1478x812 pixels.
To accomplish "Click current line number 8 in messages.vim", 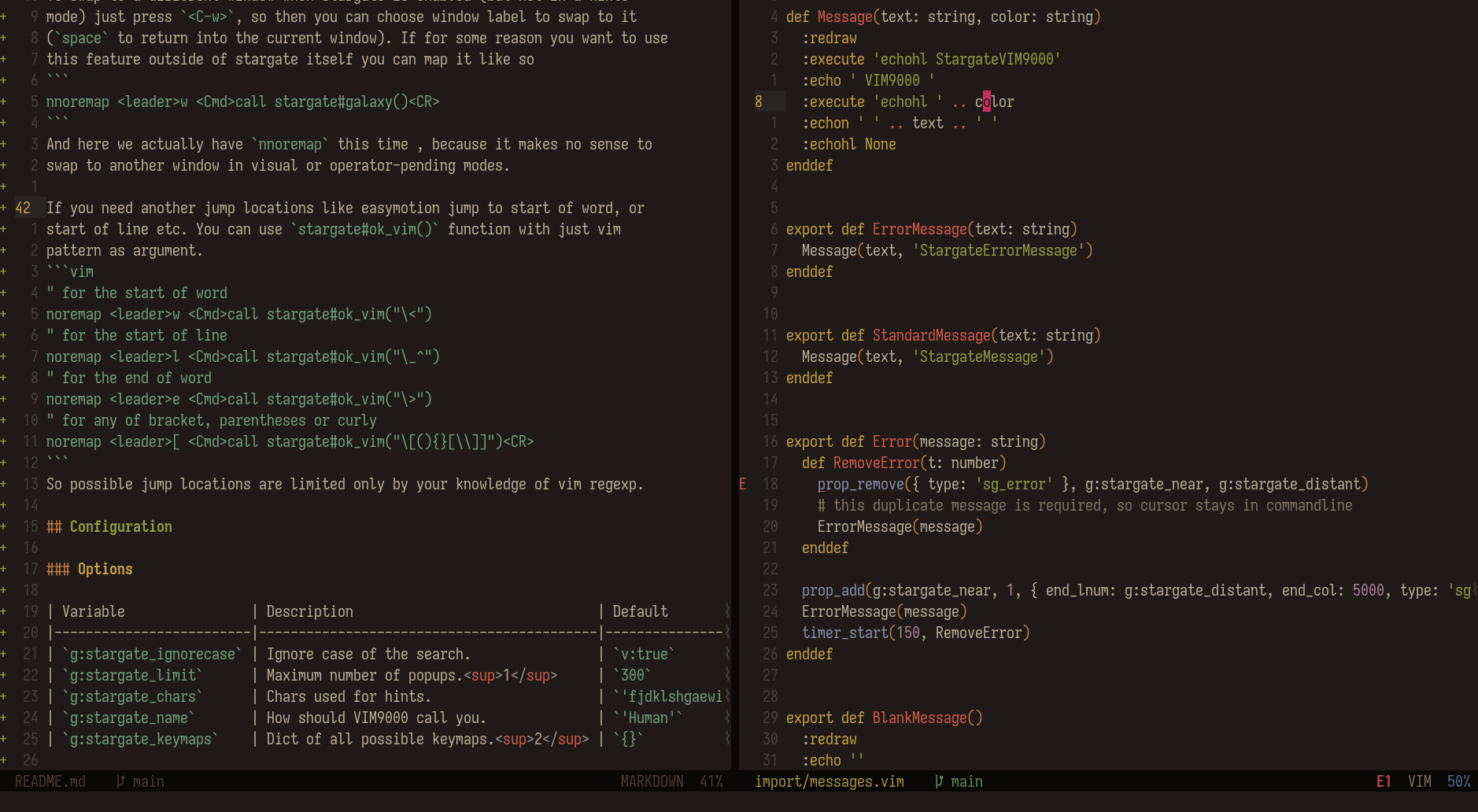I will pos(759,101).
